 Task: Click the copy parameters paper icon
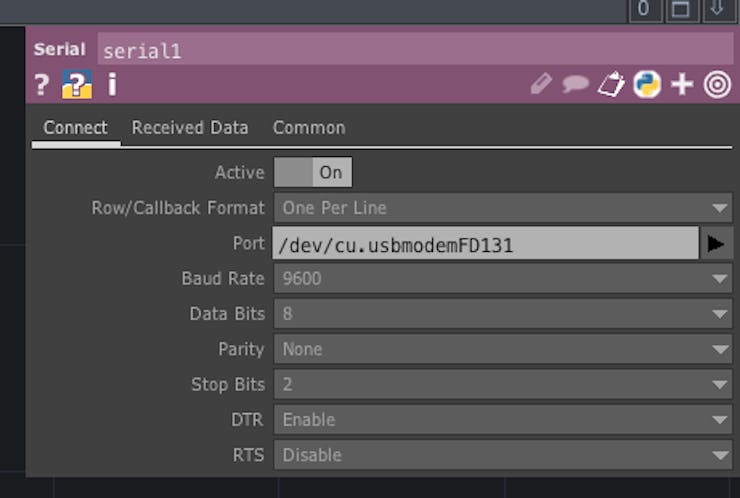611,85
